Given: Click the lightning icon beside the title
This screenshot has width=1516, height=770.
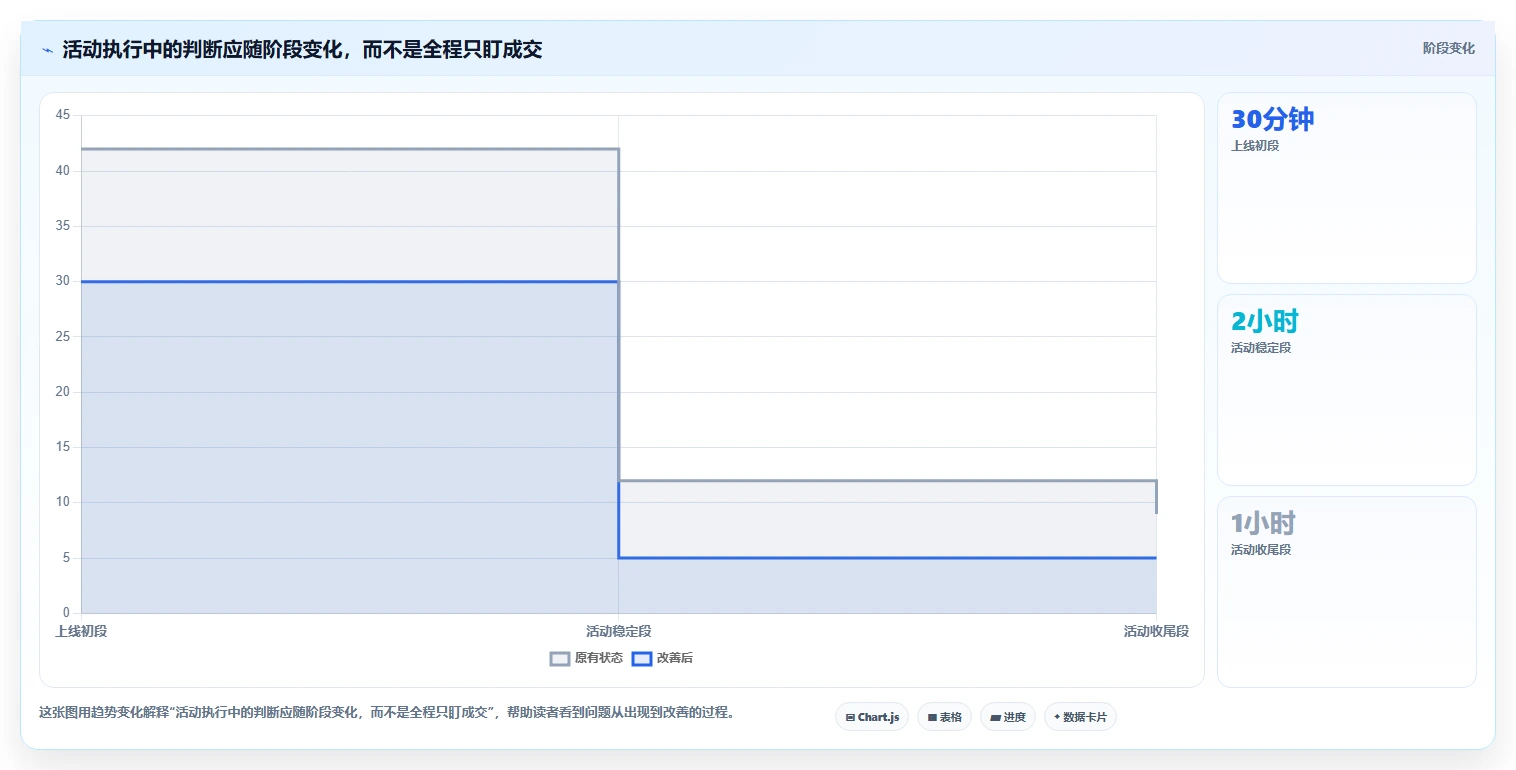Looking at the screenshot, I should (x=47, y=50).
